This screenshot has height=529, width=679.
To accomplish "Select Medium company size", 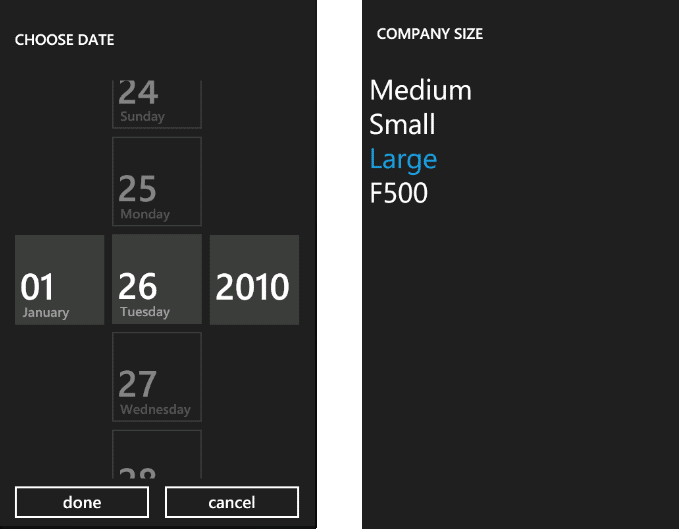I will point(420,90).
